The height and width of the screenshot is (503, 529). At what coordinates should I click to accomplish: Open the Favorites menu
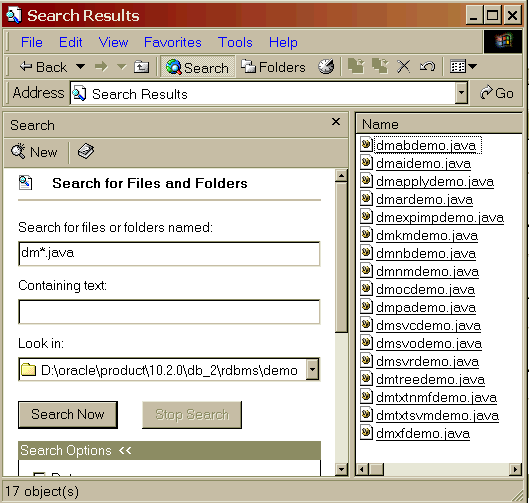tap(173, 43)
